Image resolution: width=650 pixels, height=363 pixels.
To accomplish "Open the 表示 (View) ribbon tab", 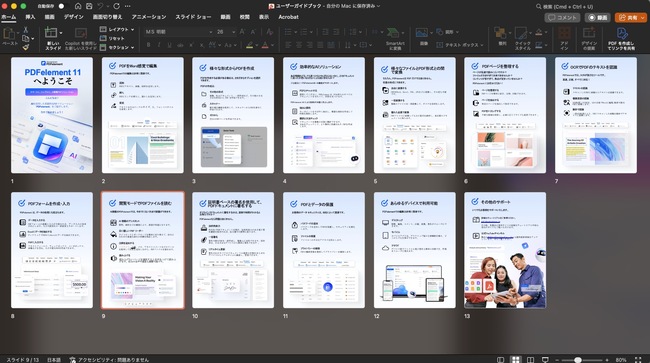I will (x=264, y=17).
